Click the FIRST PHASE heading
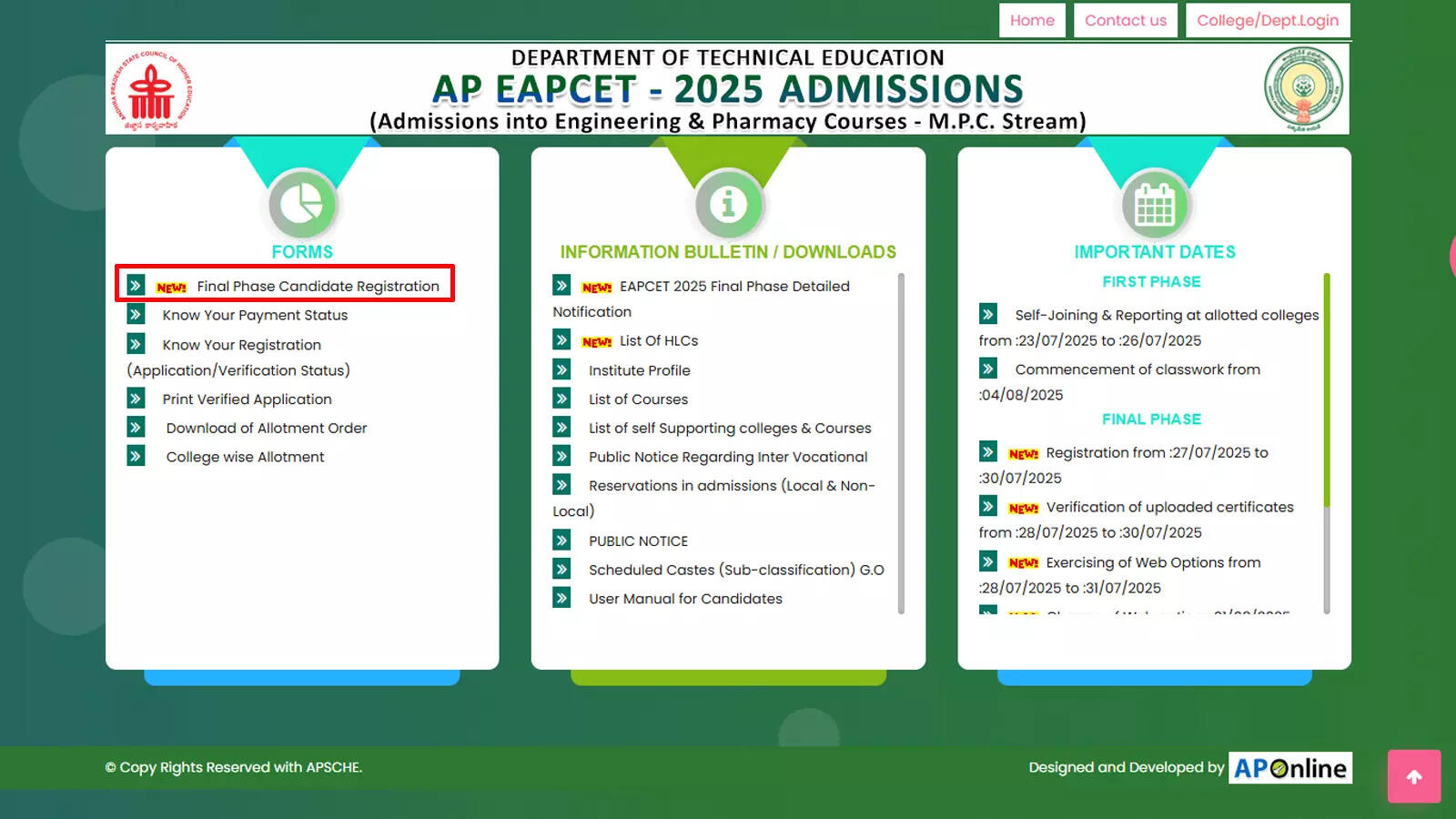The height and width of the screenshot is (819, 1456). click(1151, 282)
